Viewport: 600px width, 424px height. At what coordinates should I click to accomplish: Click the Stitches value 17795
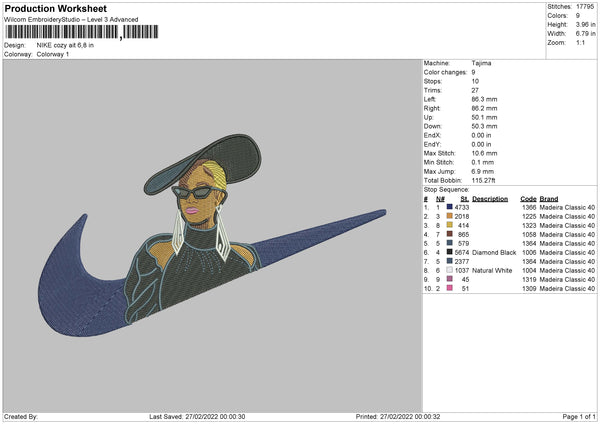click(x=585, y=7)
